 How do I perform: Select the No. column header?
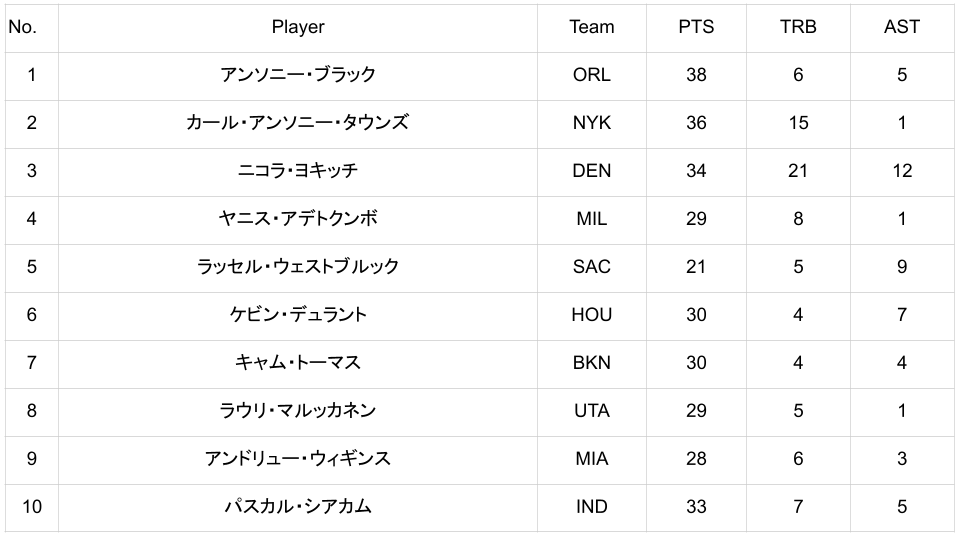click(x=22, y=27)
